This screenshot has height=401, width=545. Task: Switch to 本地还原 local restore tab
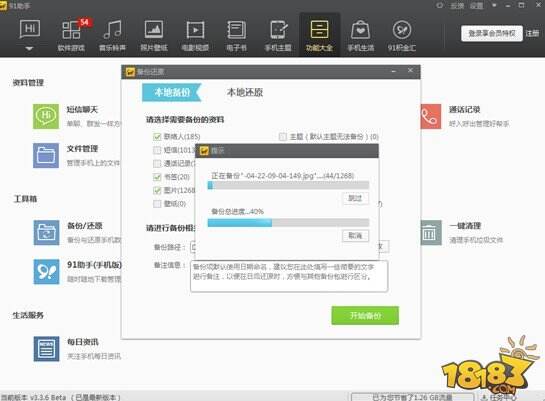(x=245, y=92)
